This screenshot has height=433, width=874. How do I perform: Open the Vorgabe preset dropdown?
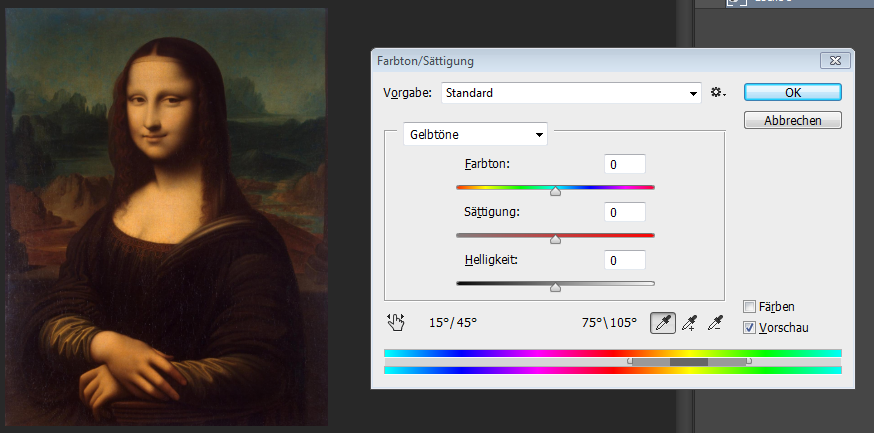(571, 93)
